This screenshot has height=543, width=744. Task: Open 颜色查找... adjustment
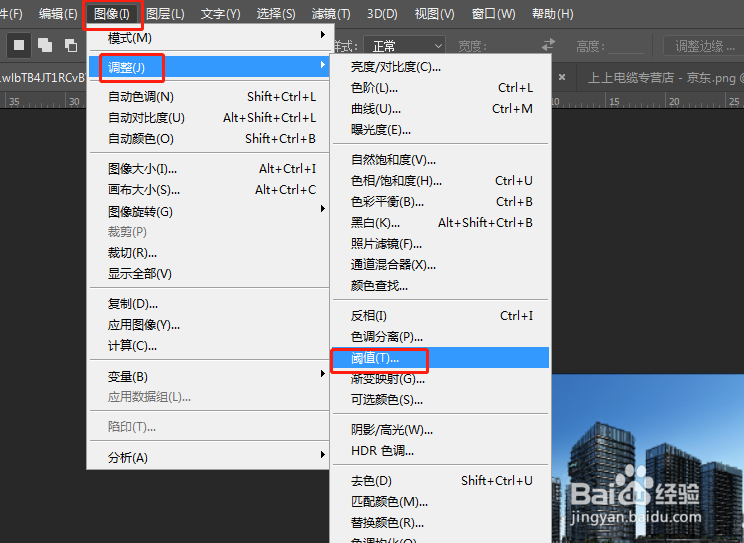point(440,285)
